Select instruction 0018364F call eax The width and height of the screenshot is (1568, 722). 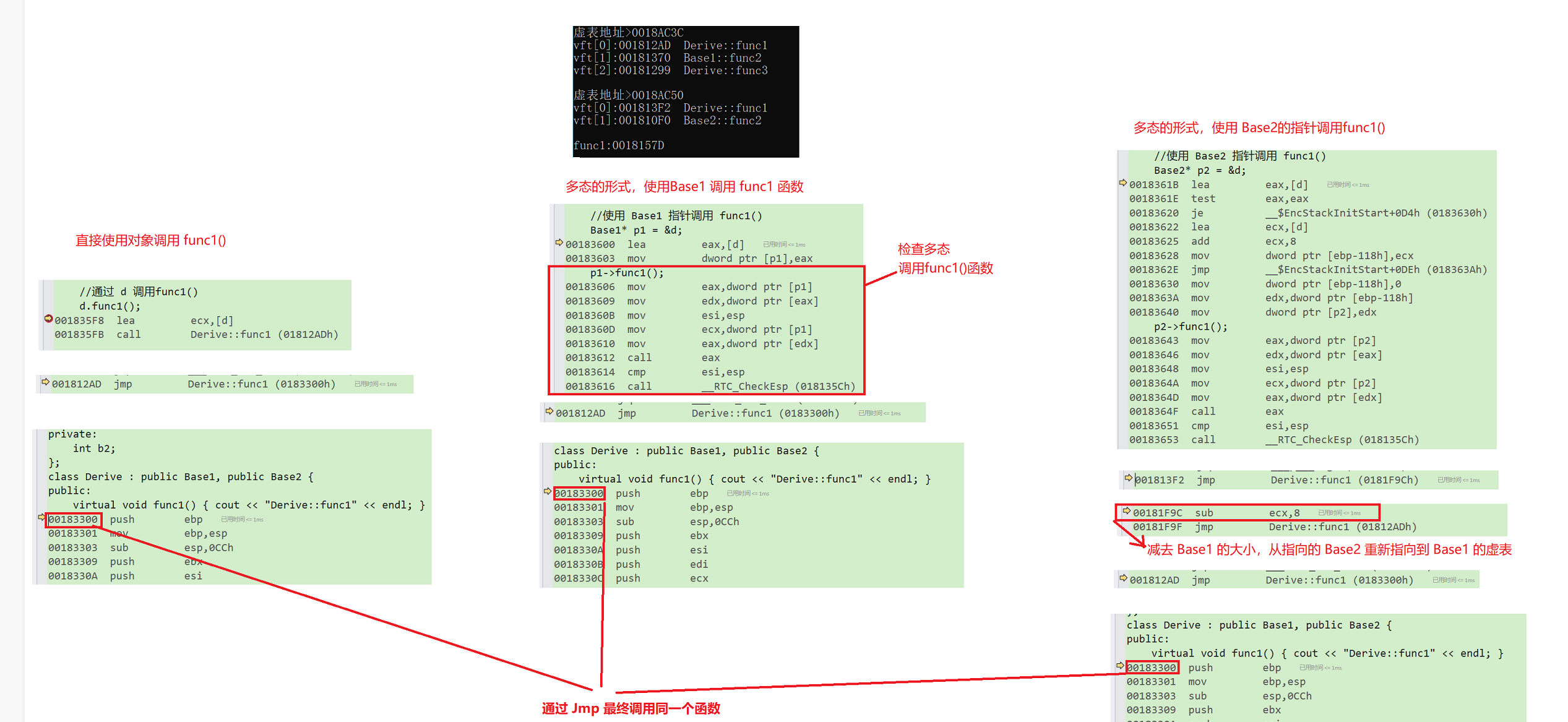coord(1206,411)
